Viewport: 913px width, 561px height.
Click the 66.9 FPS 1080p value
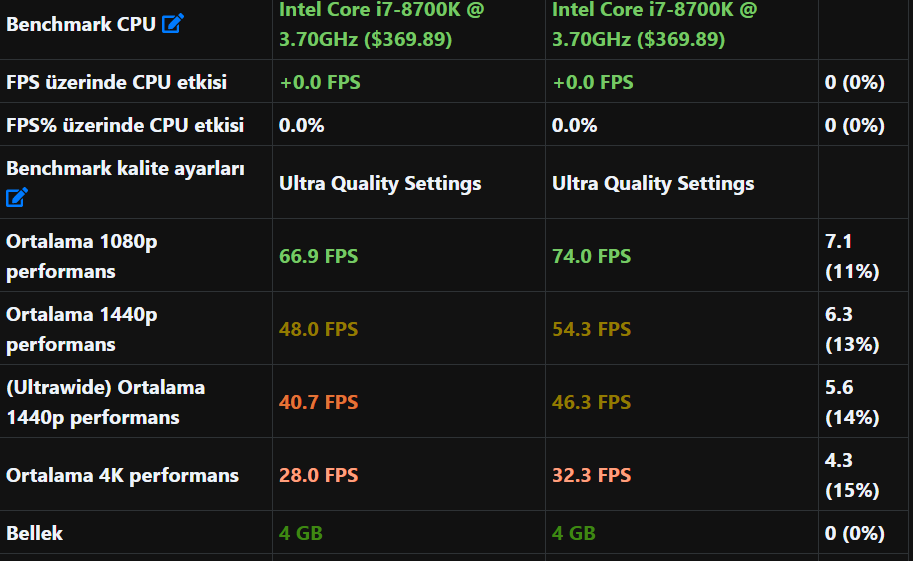[x=318, y=256]
